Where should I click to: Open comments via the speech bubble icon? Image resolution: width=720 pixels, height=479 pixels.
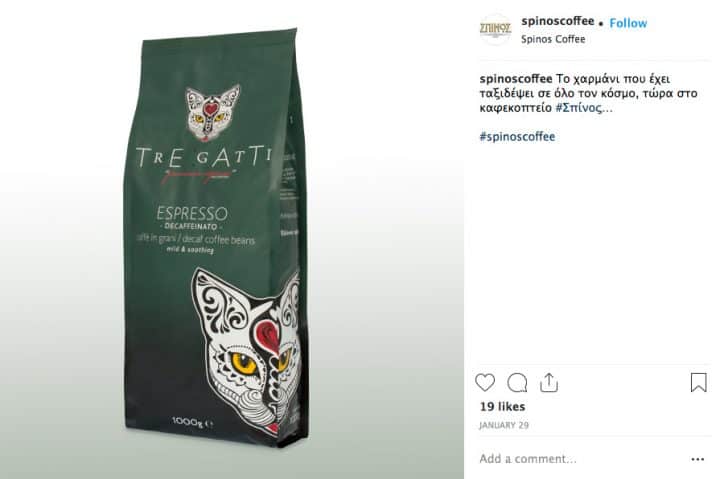tap(517, 383)
